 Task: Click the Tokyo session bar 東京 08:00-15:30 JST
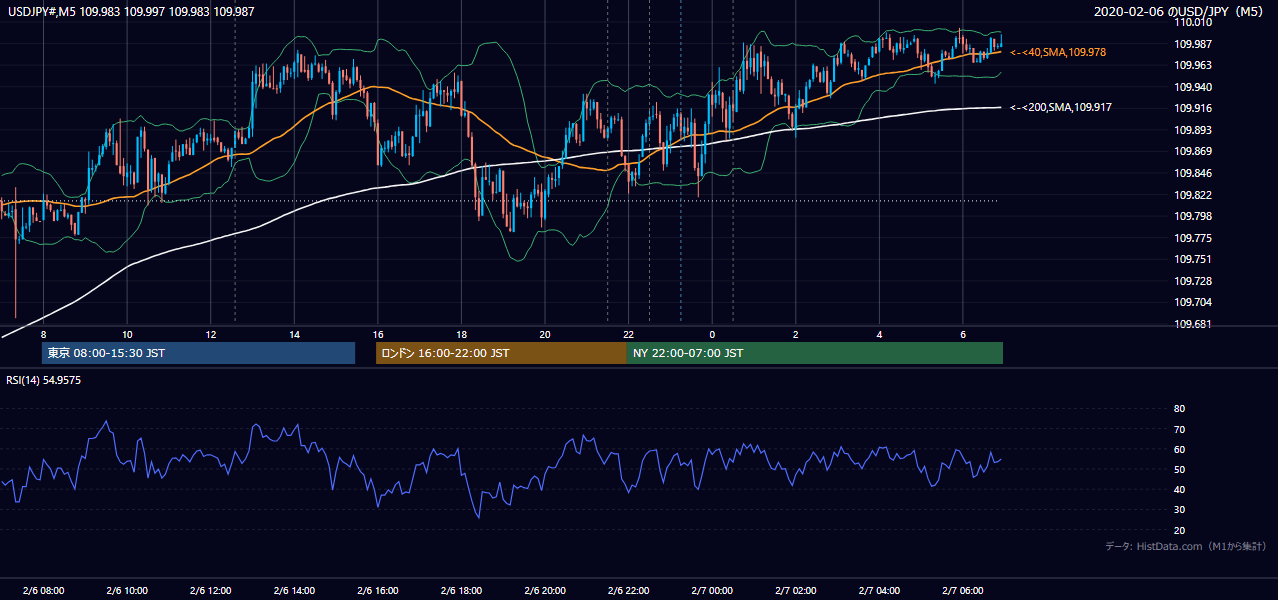[x=198, y=353]
